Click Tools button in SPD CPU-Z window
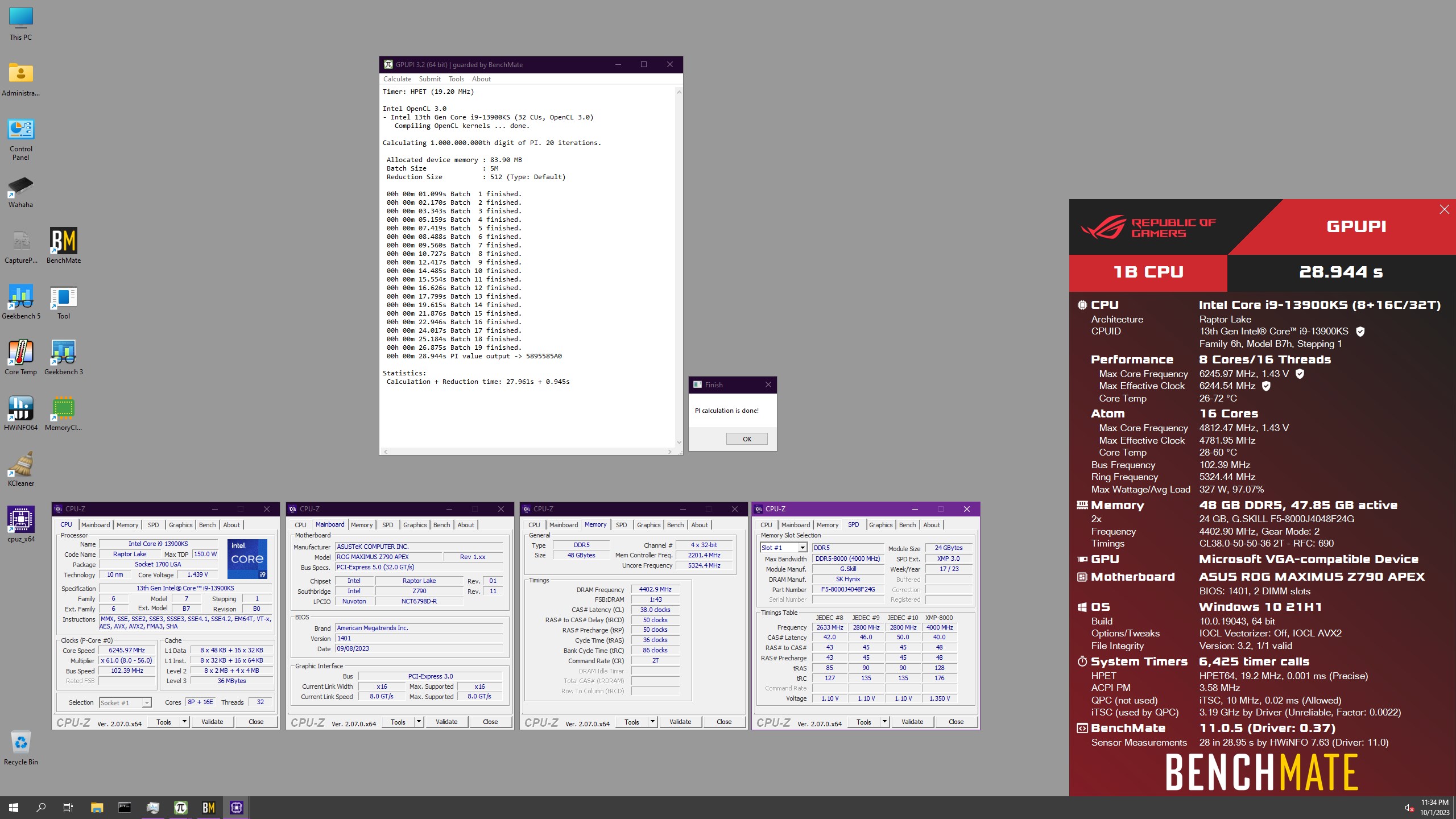This screenshot has height=819, width=1456. (x=863, y=722)
